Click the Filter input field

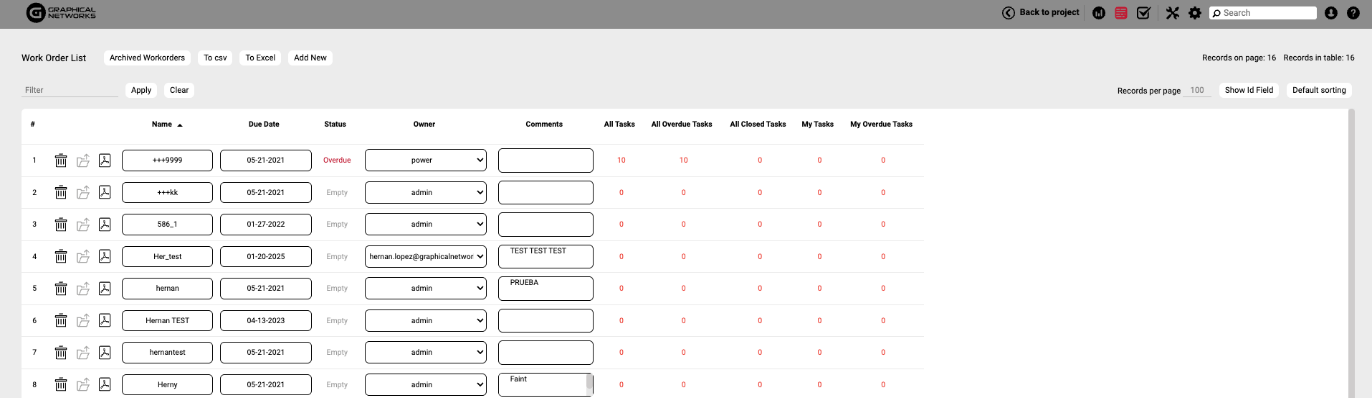click(x=70, y=90)
